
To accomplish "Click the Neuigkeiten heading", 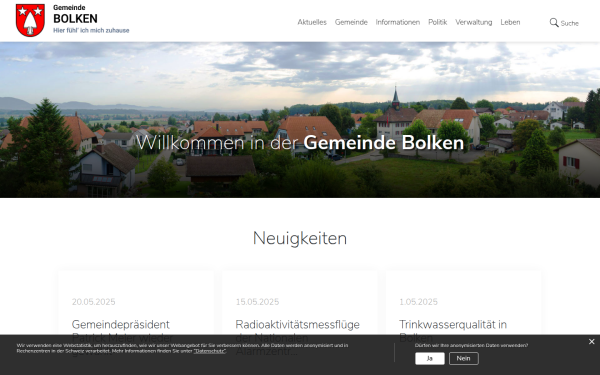I will click(300, 238).
